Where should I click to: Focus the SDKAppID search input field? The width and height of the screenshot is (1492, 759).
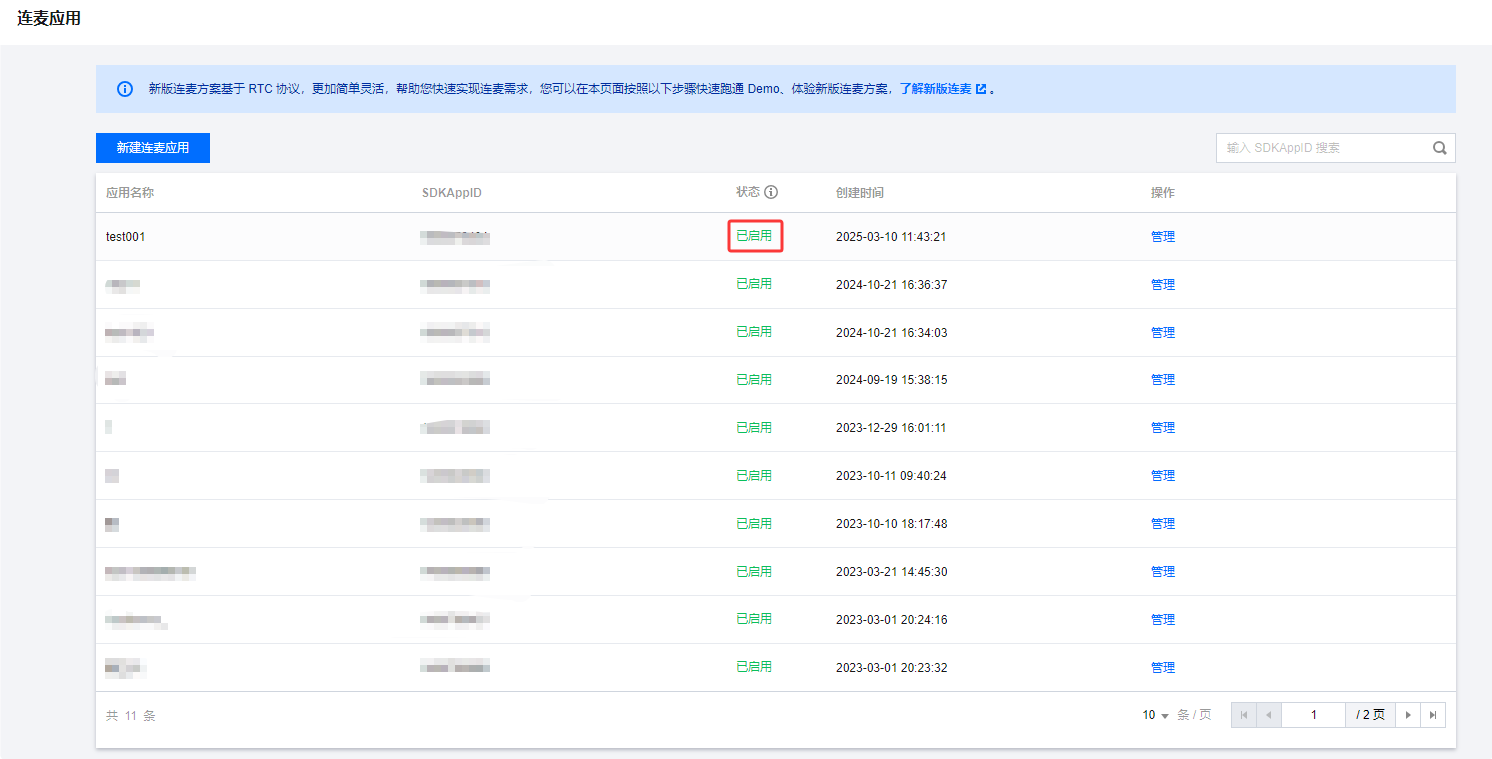1322,148
